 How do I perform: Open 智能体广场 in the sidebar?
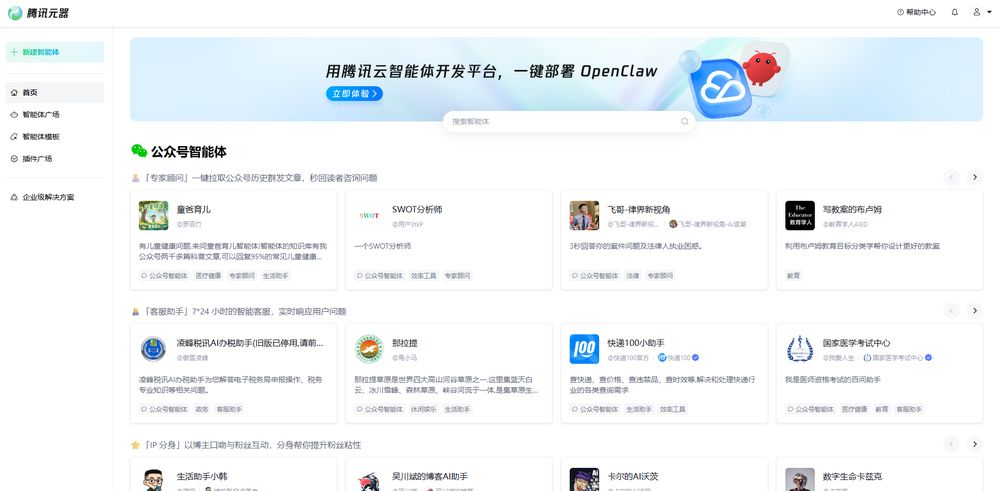pos(55,115)
